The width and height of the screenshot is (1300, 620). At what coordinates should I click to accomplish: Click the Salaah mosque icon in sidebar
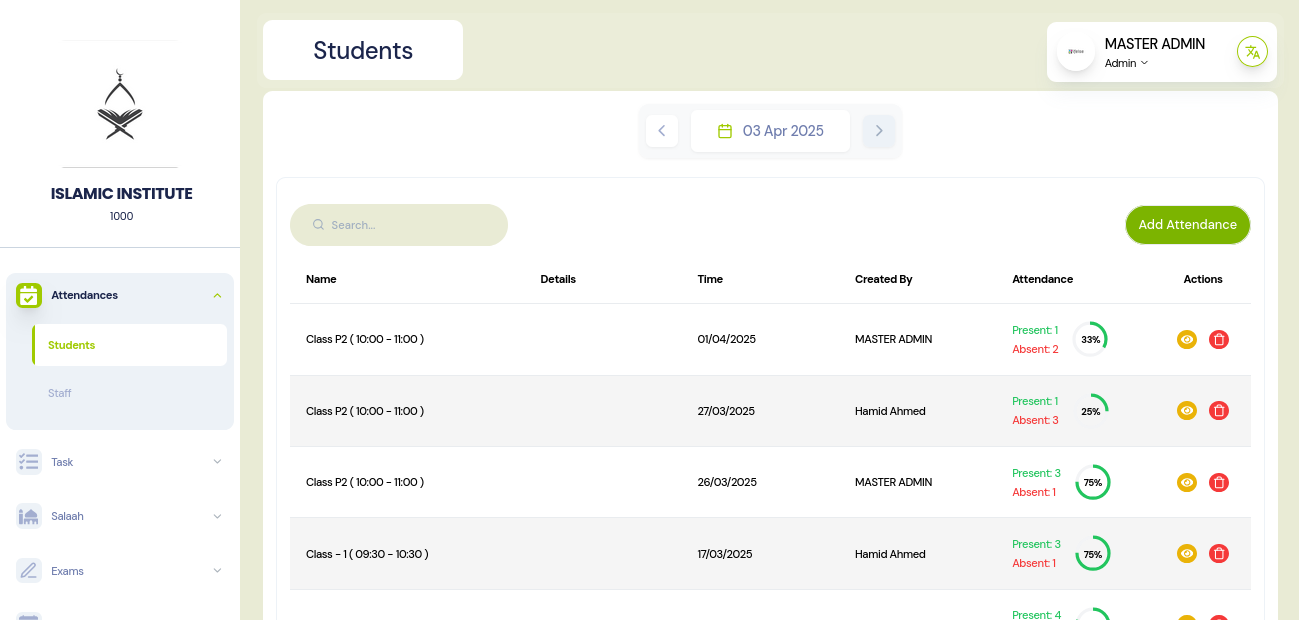[x=29, y=516]
